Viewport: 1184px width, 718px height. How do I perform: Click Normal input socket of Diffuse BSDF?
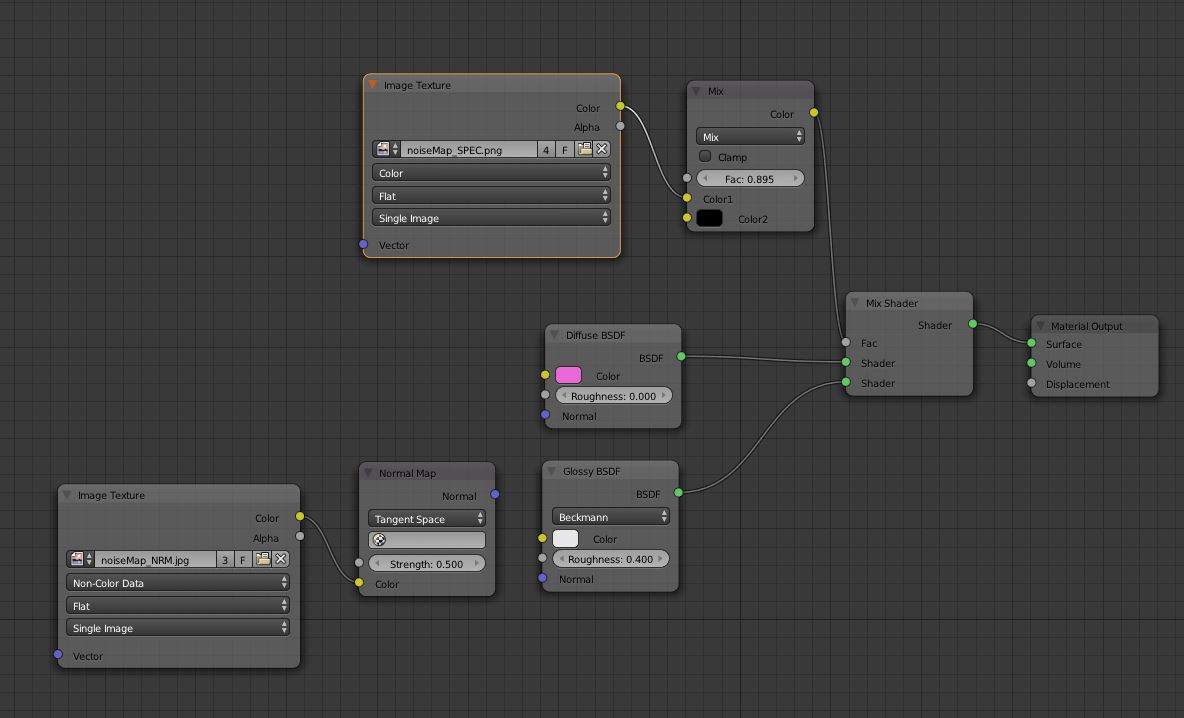[545, 414]
